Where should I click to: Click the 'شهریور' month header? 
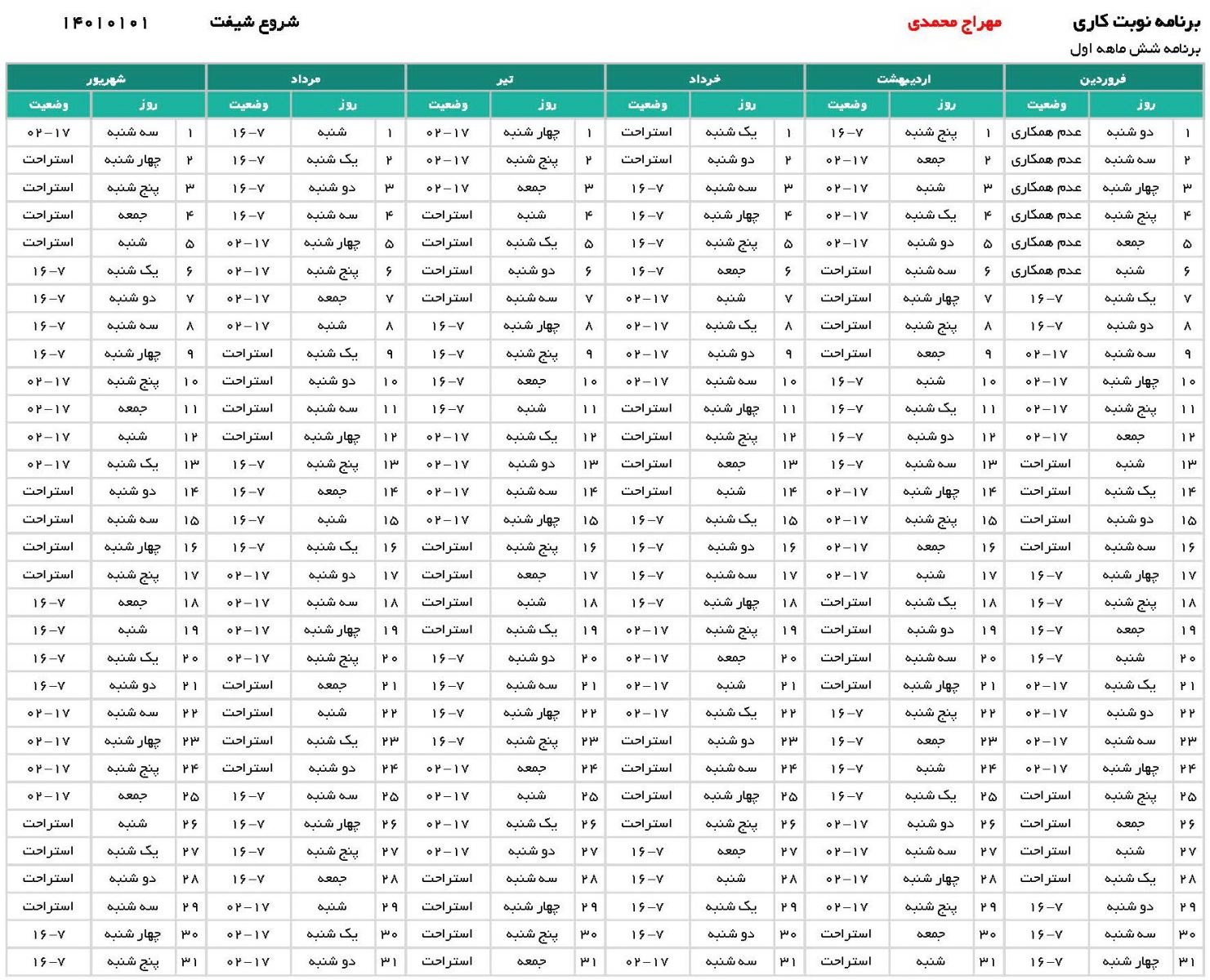[106, 78]
